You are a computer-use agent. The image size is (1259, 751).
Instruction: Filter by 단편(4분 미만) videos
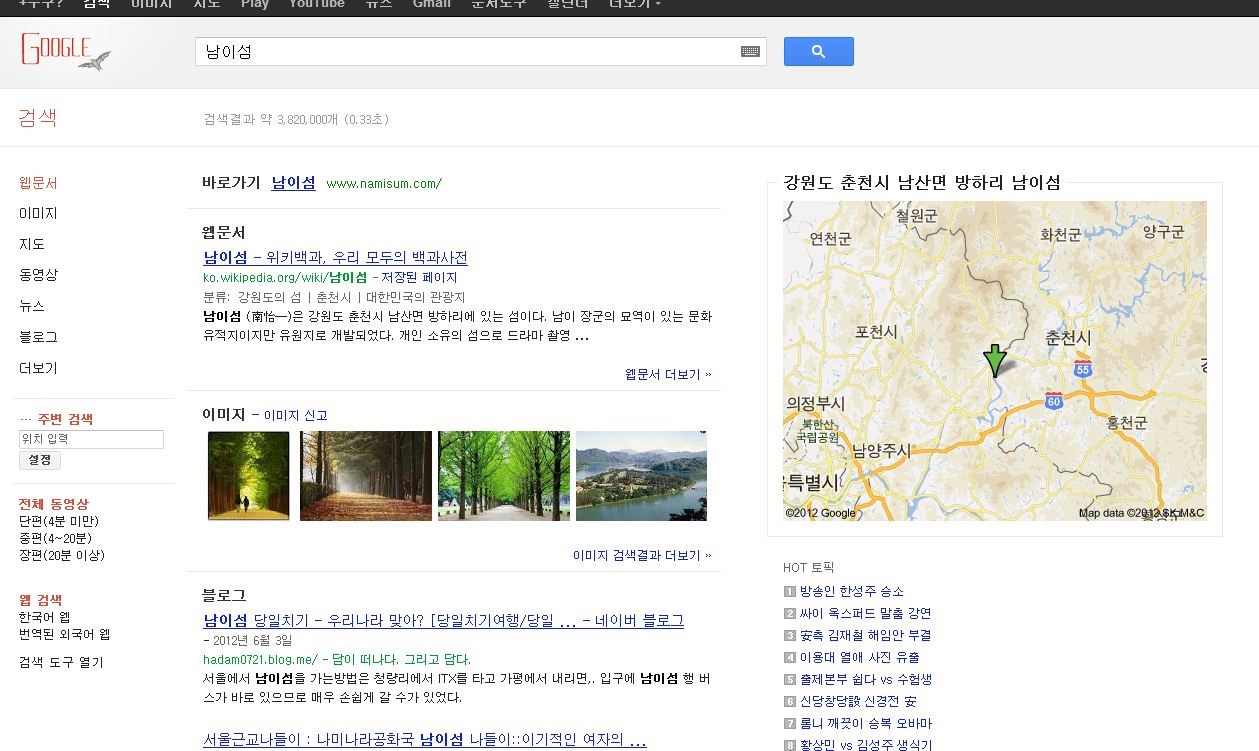(x=59, y=521)
